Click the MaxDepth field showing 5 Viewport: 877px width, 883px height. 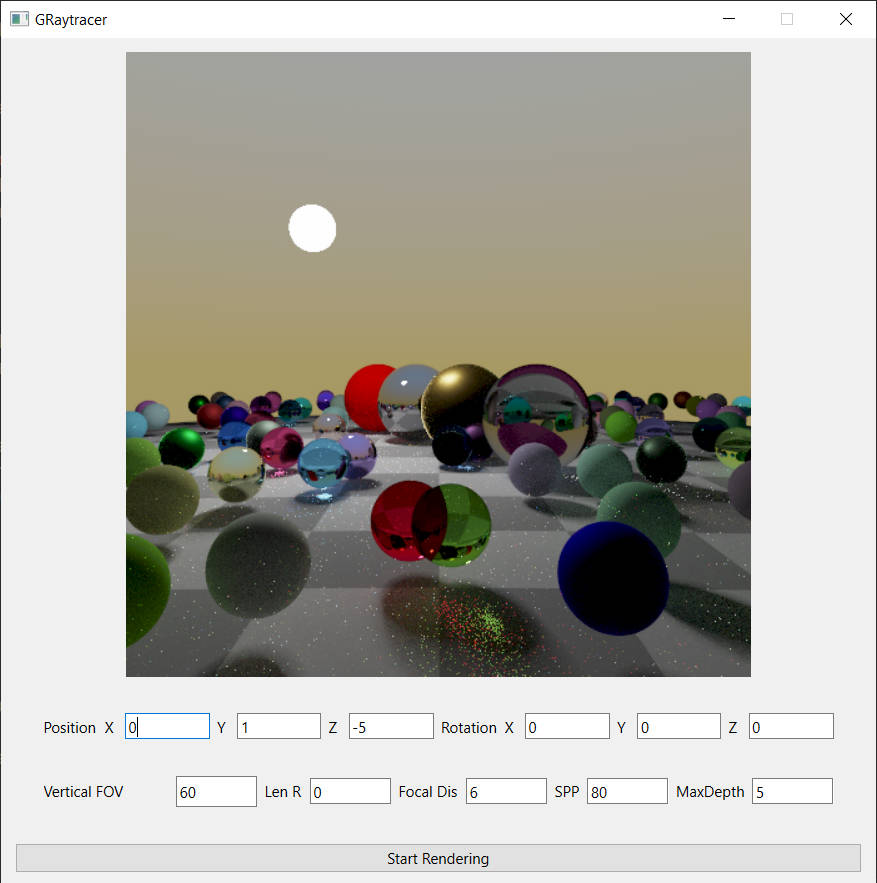coord(792,792)
